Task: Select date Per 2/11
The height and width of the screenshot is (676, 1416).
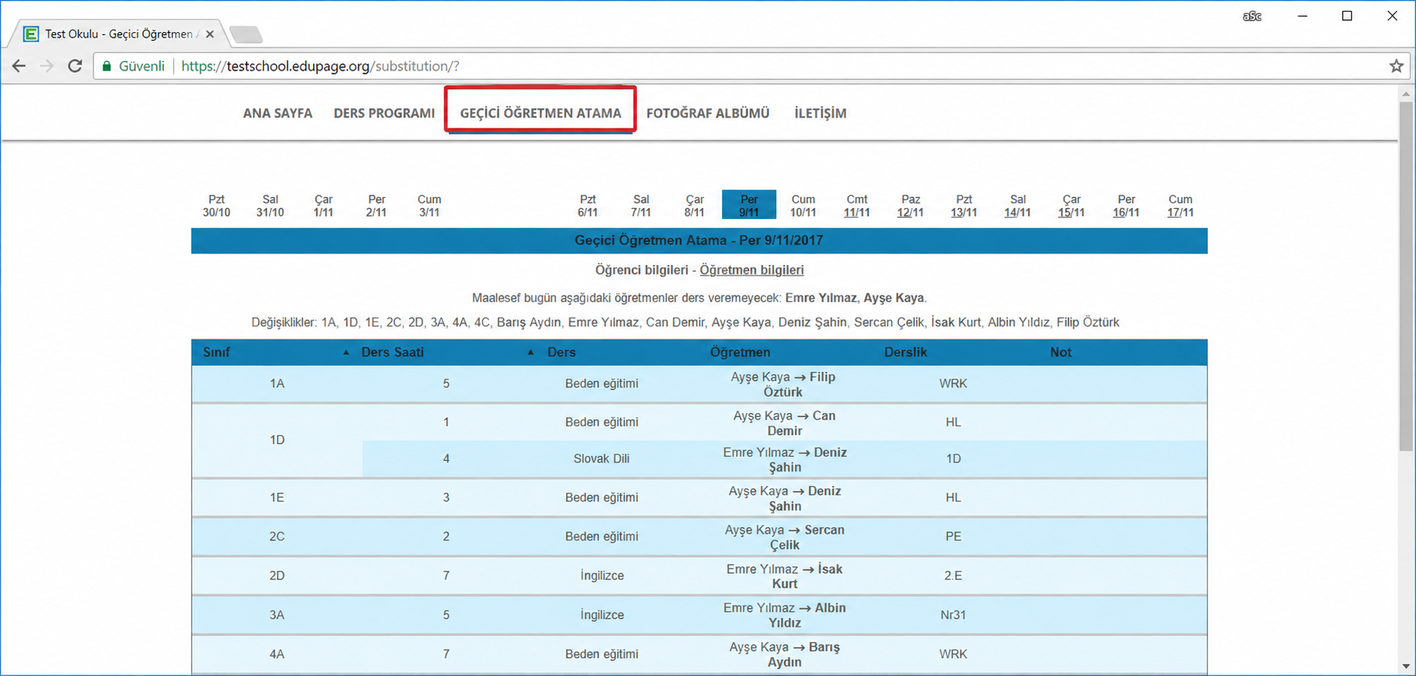Action: tap(376, 206)
